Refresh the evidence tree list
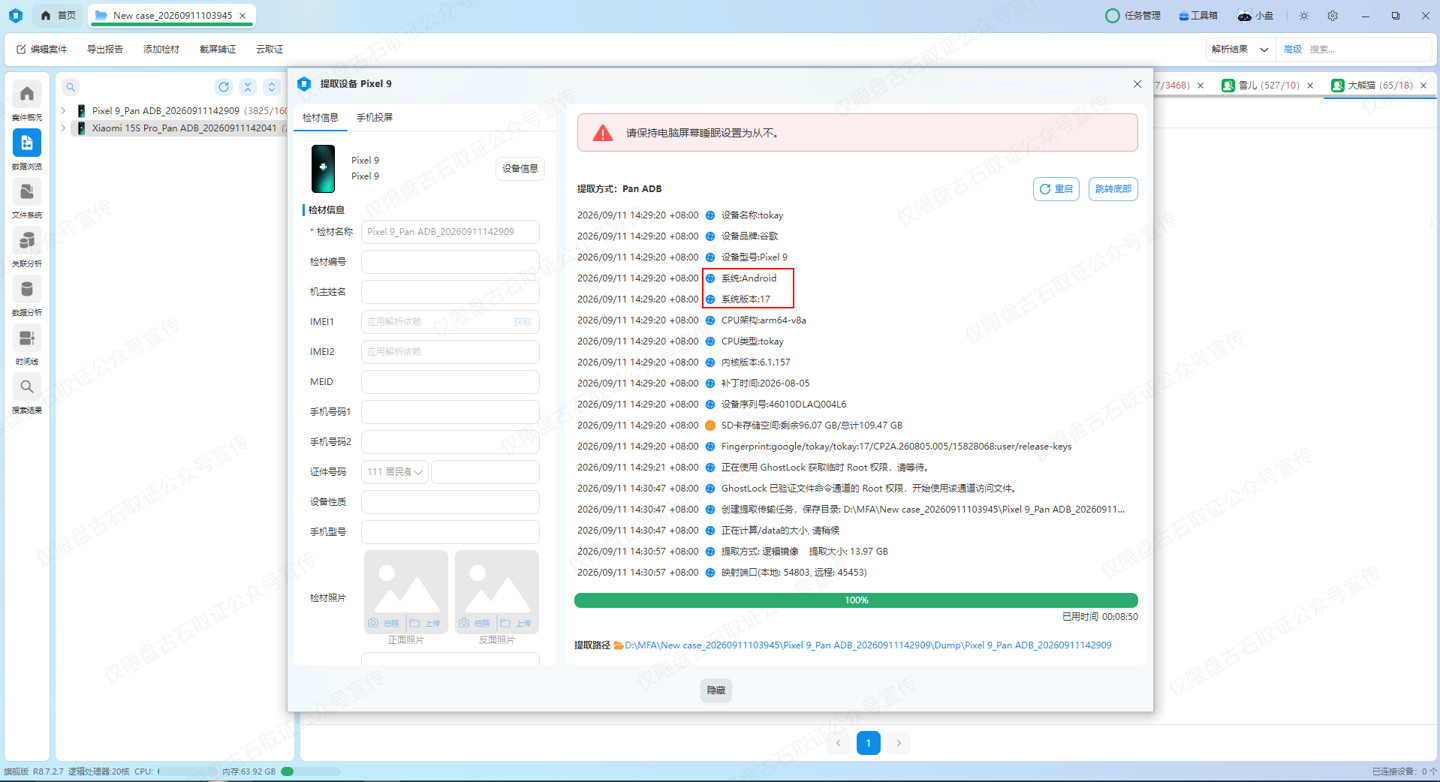The image size is (1440, 782). [224, 87]
